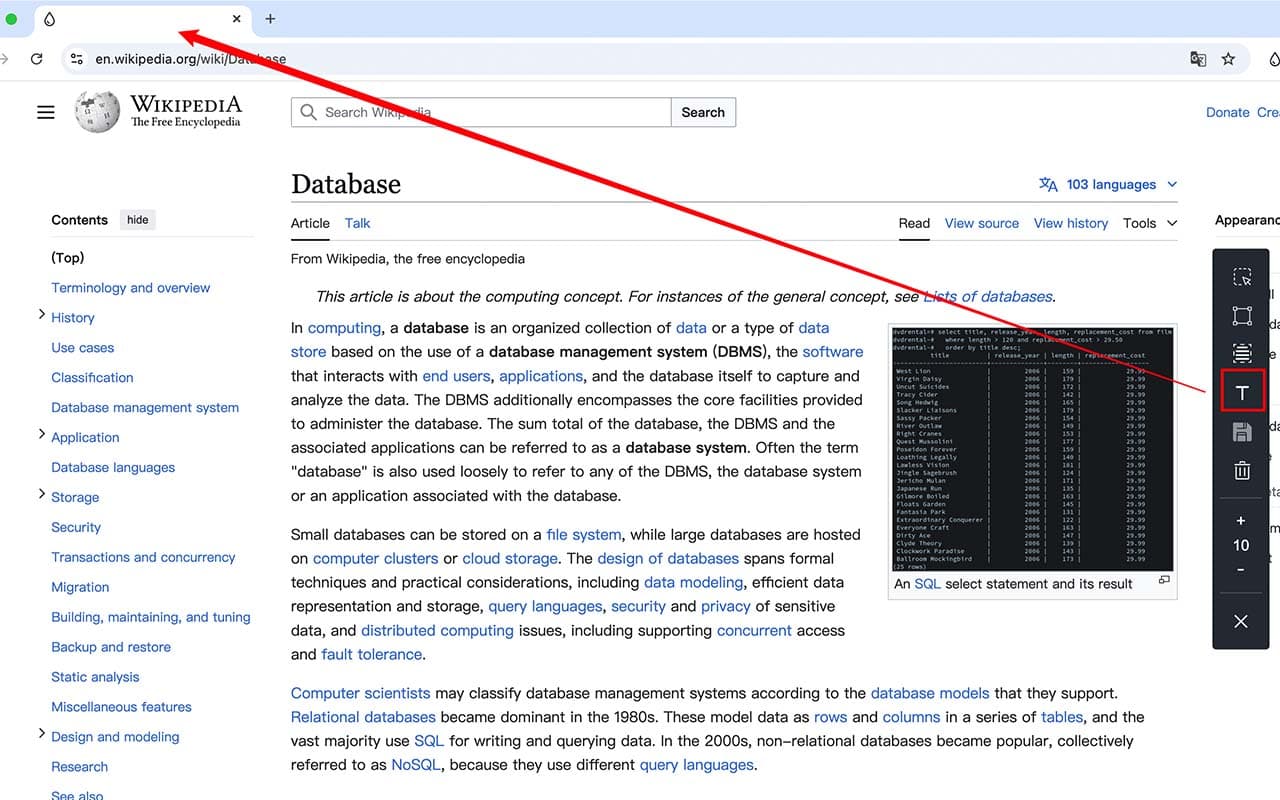Expand the History section in Contents
The height and width of the screenshot is (800, 1280).
pyautogui.click(x=42, y=315)
